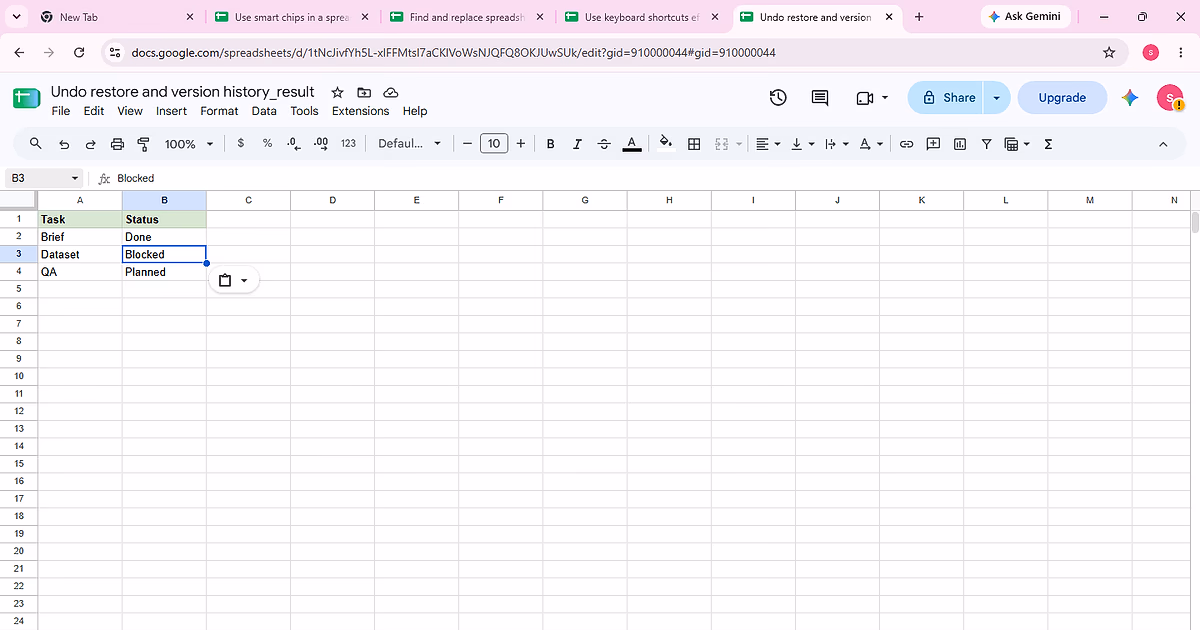The width and height of the screenshot is (1200, 630).
Task: Insert a comment from the toolbar
Action: [933, 144]
